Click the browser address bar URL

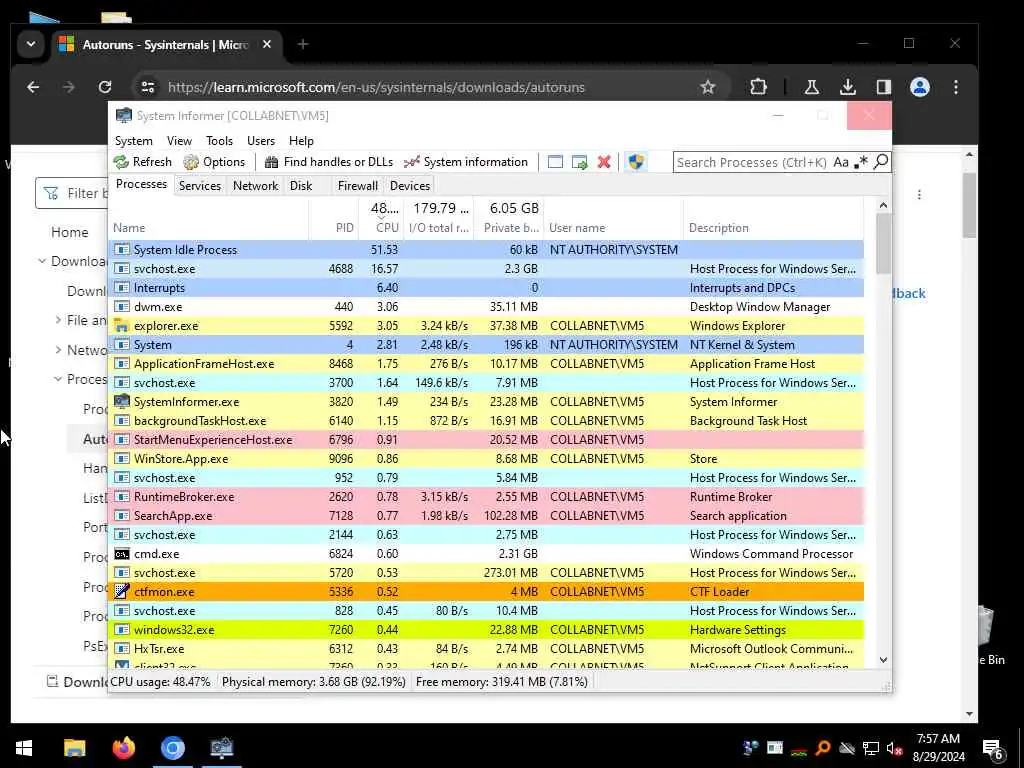[376, 88]
